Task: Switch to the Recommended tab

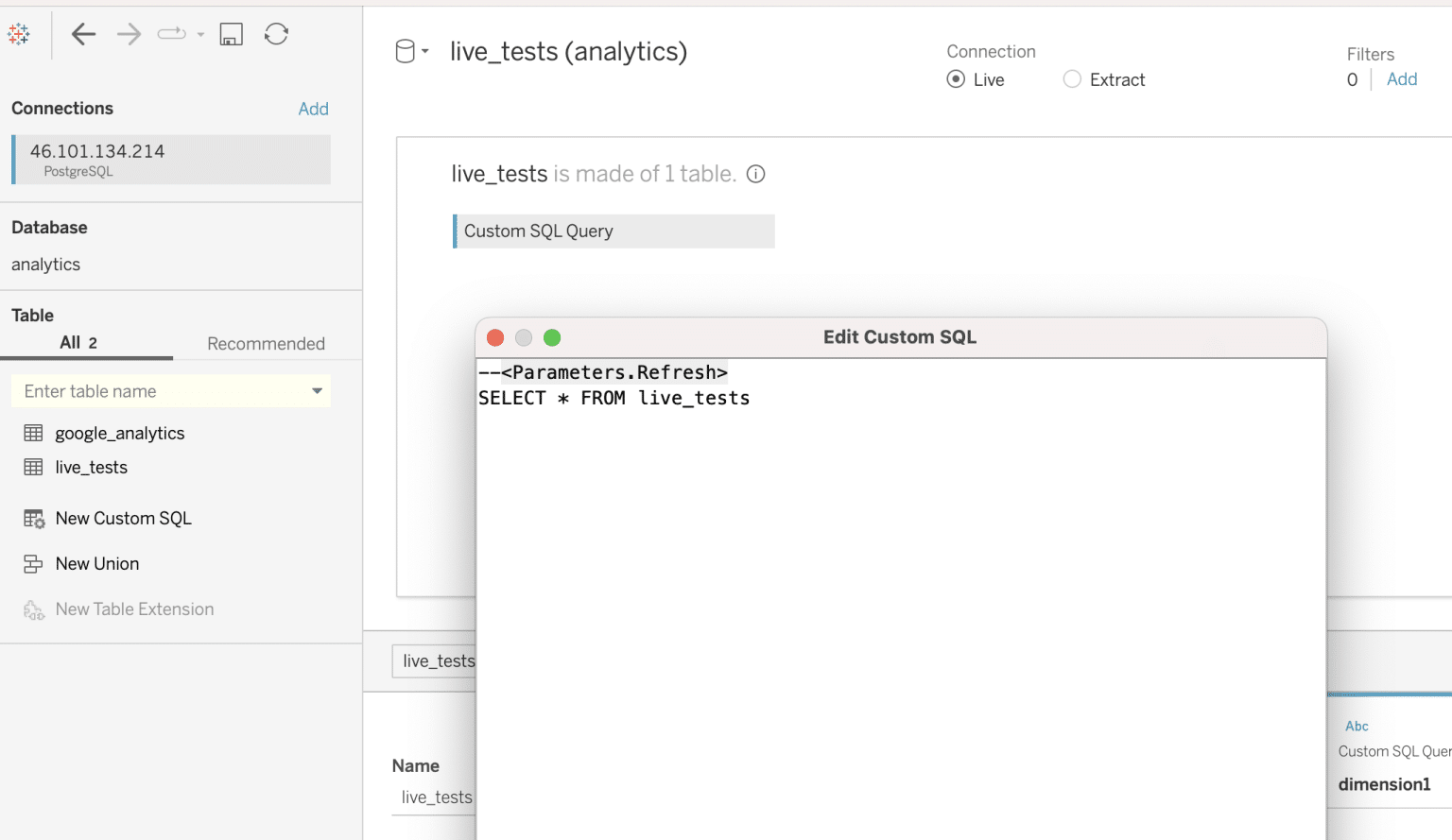Action: 266,343
